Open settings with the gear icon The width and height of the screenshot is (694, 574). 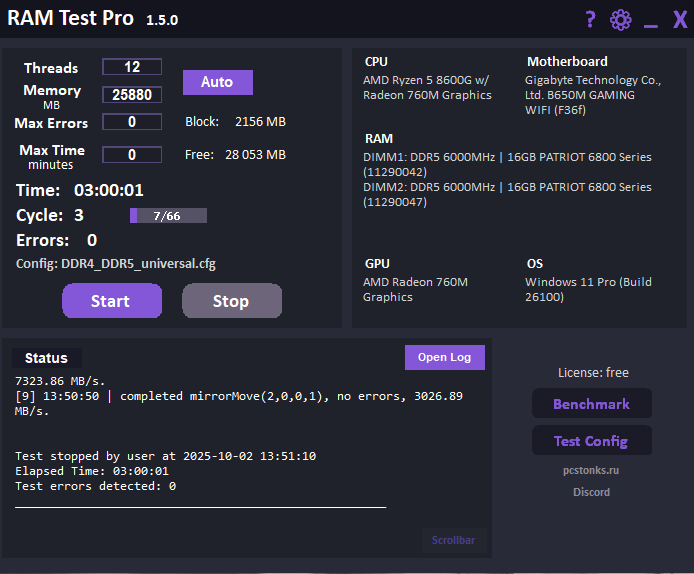[621, 20]
